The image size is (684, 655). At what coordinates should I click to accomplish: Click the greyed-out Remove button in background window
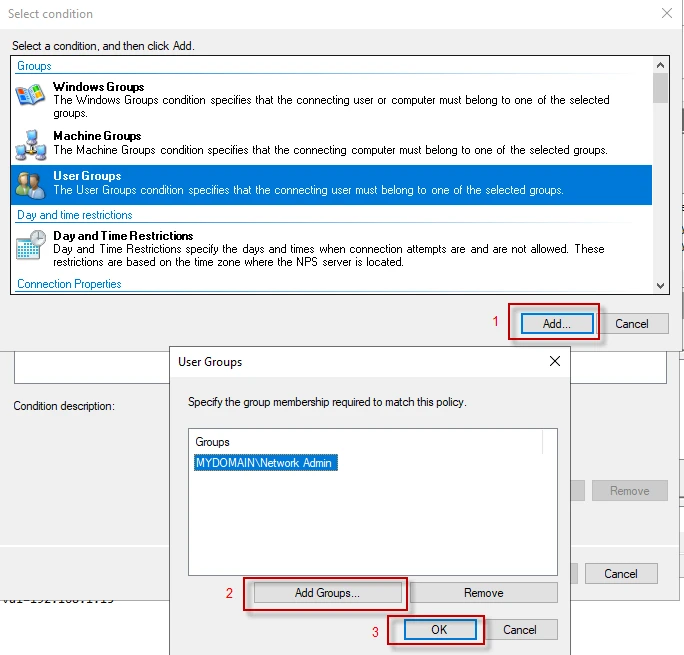coord(629,491)
